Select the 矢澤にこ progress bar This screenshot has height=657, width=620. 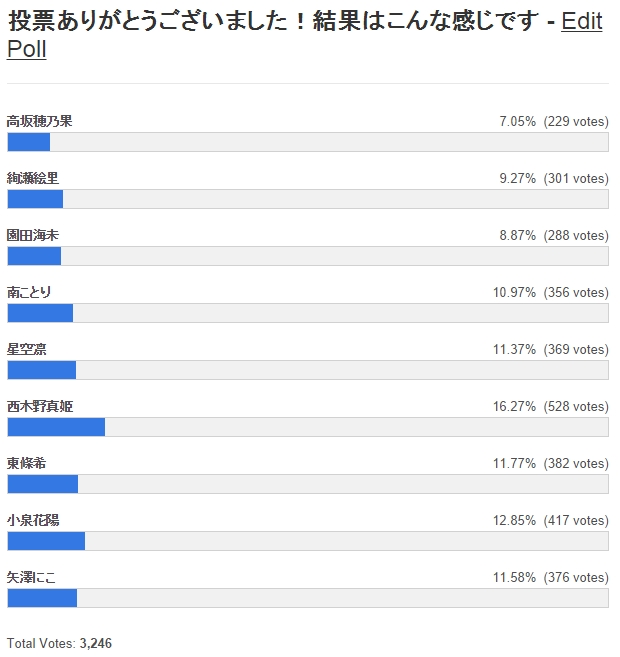307,598
